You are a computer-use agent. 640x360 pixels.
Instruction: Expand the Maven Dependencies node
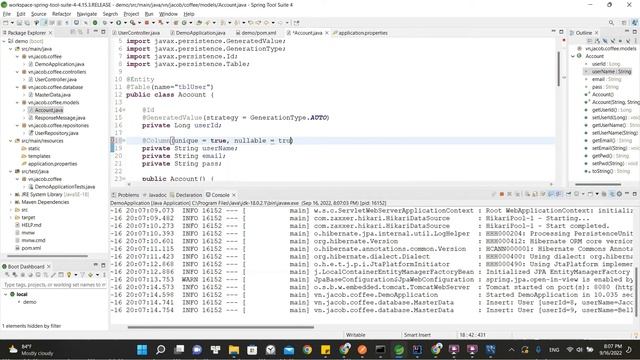tap(11, 202)
